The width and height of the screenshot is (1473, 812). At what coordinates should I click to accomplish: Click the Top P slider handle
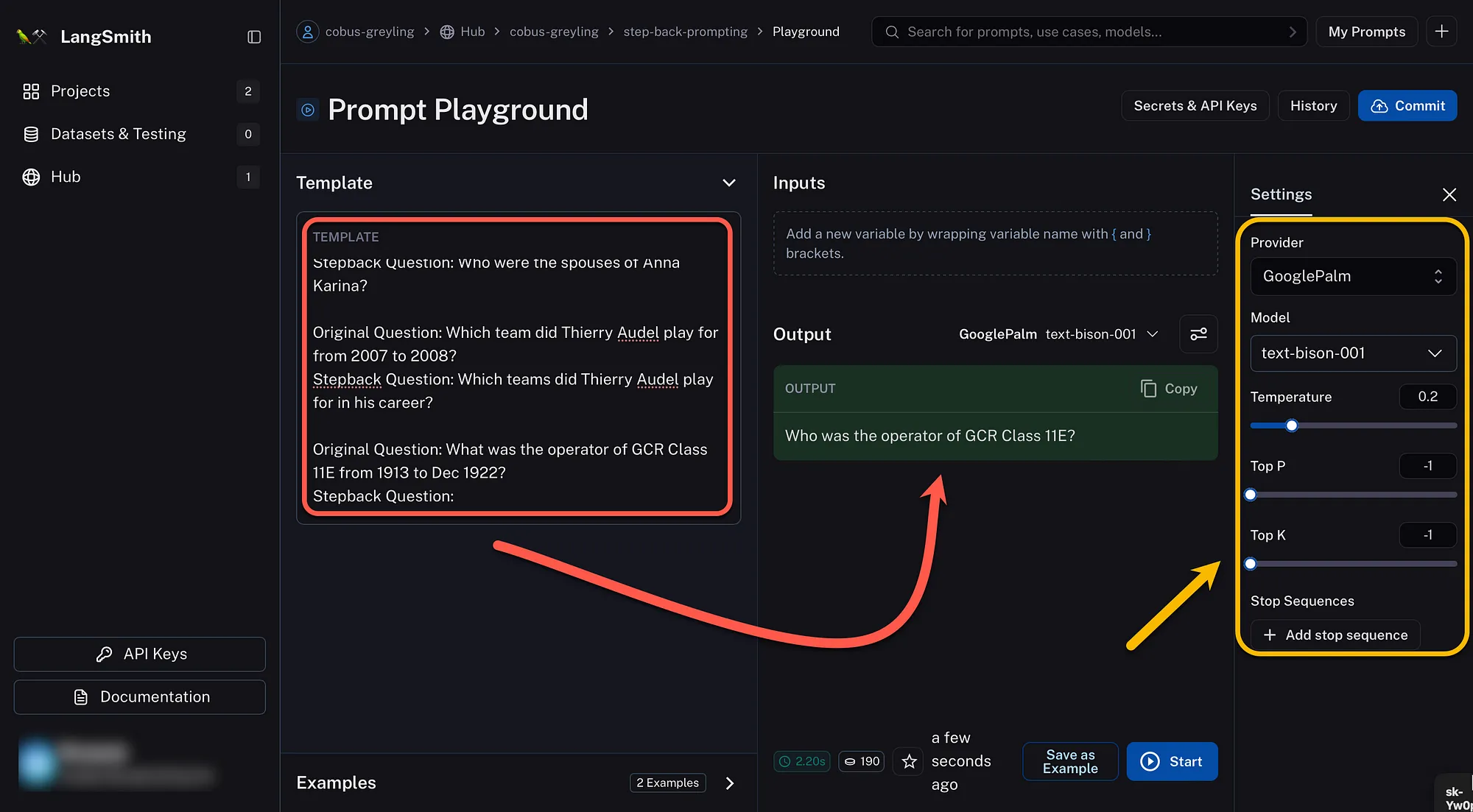(1251, 495)
